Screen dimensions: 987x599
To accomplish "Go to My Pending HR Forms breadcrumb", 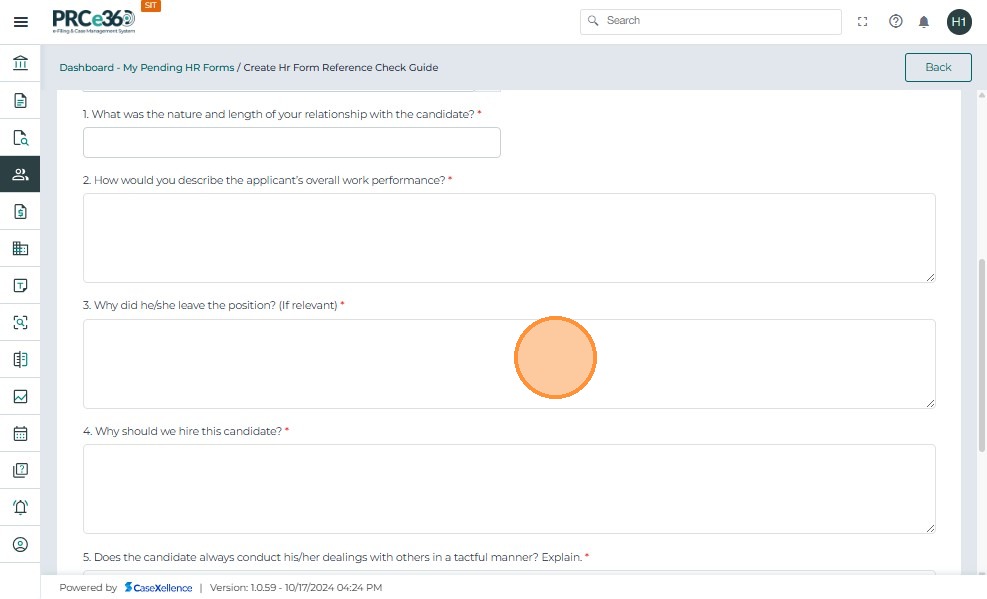I will (178, 68).
